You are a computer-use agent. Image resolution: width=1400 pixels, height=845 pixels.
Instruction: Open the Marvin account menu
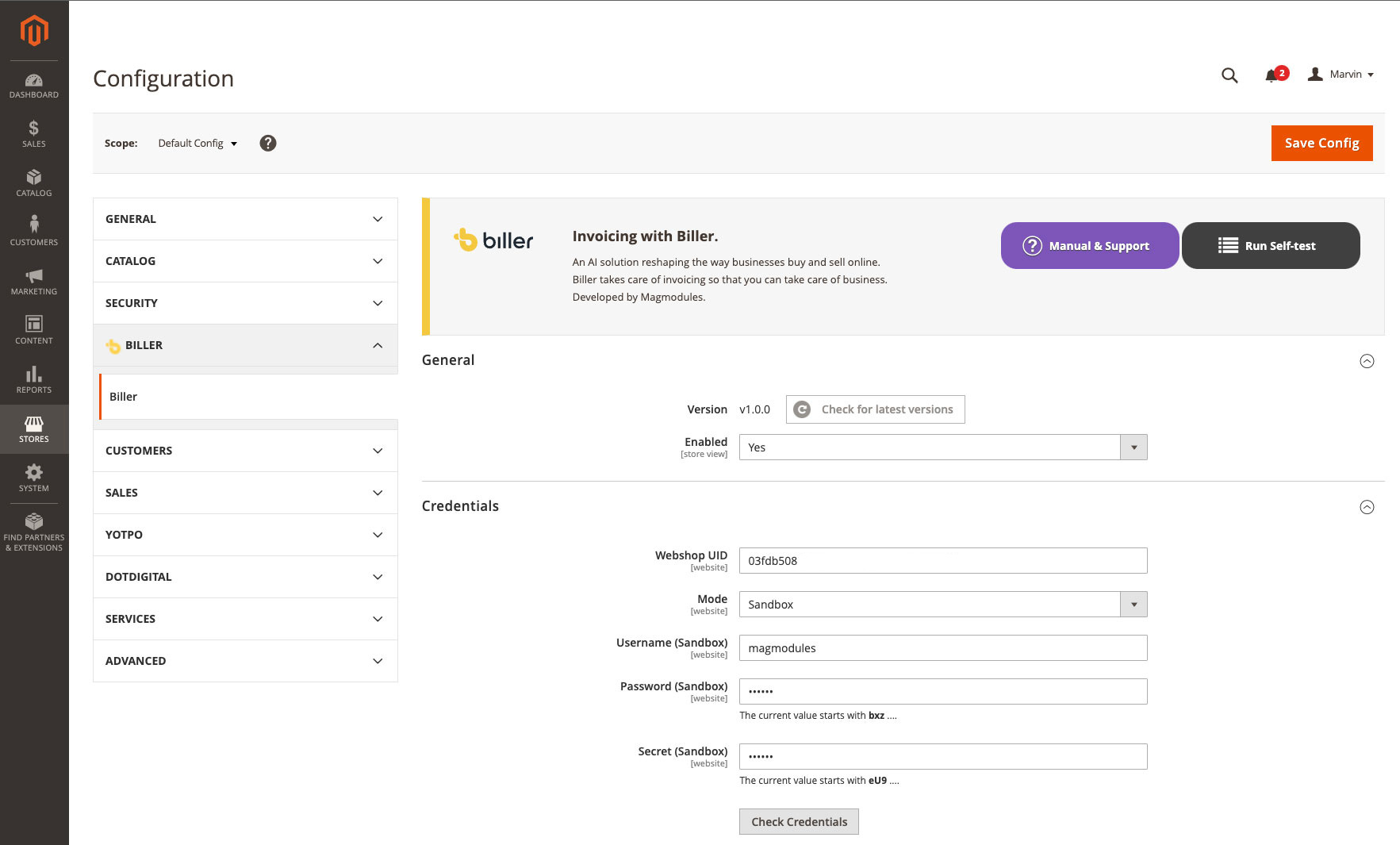coord(1341,75)
